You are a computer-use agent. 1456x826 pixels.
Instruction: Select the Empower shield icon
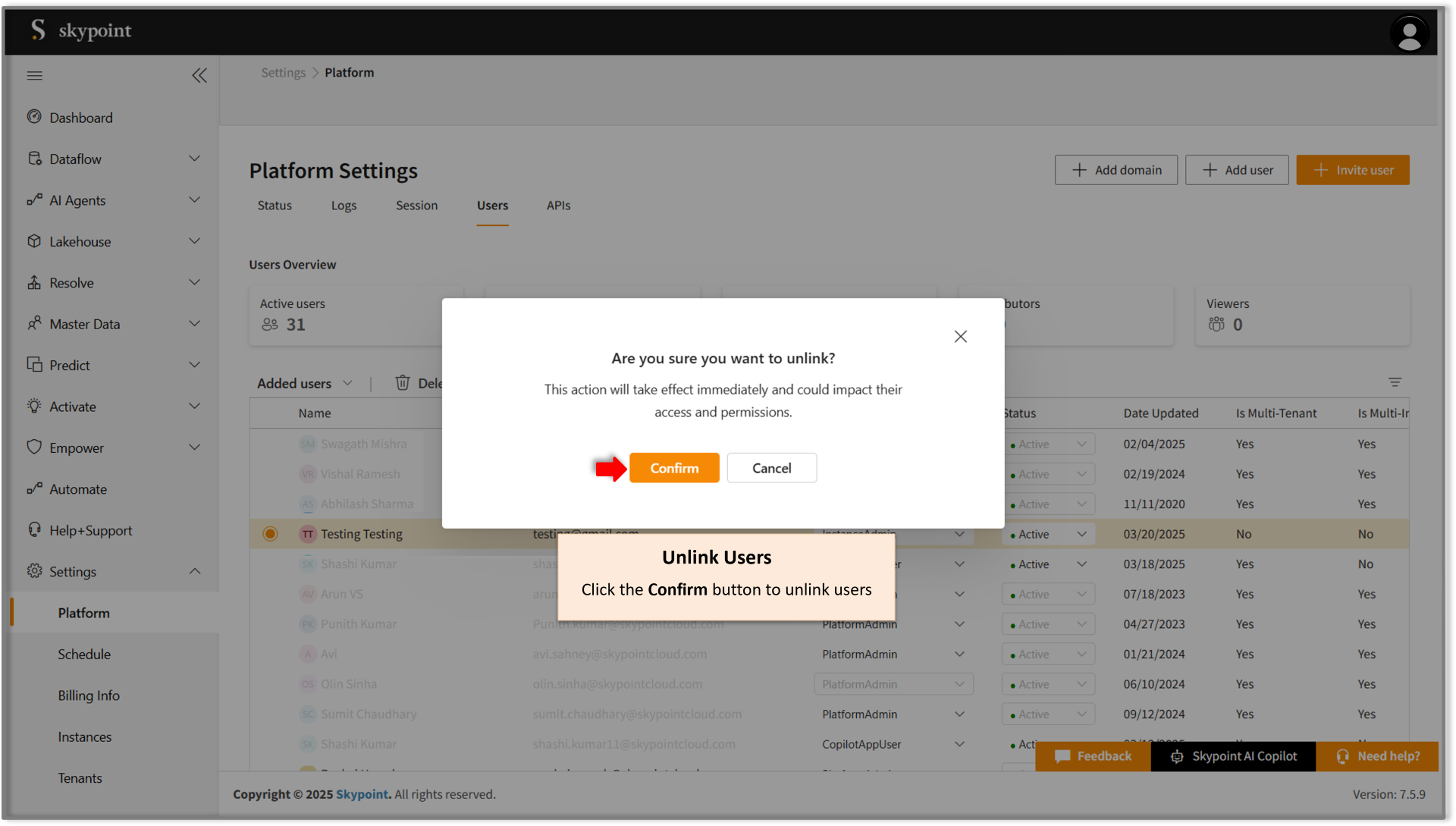click(35, 448)
